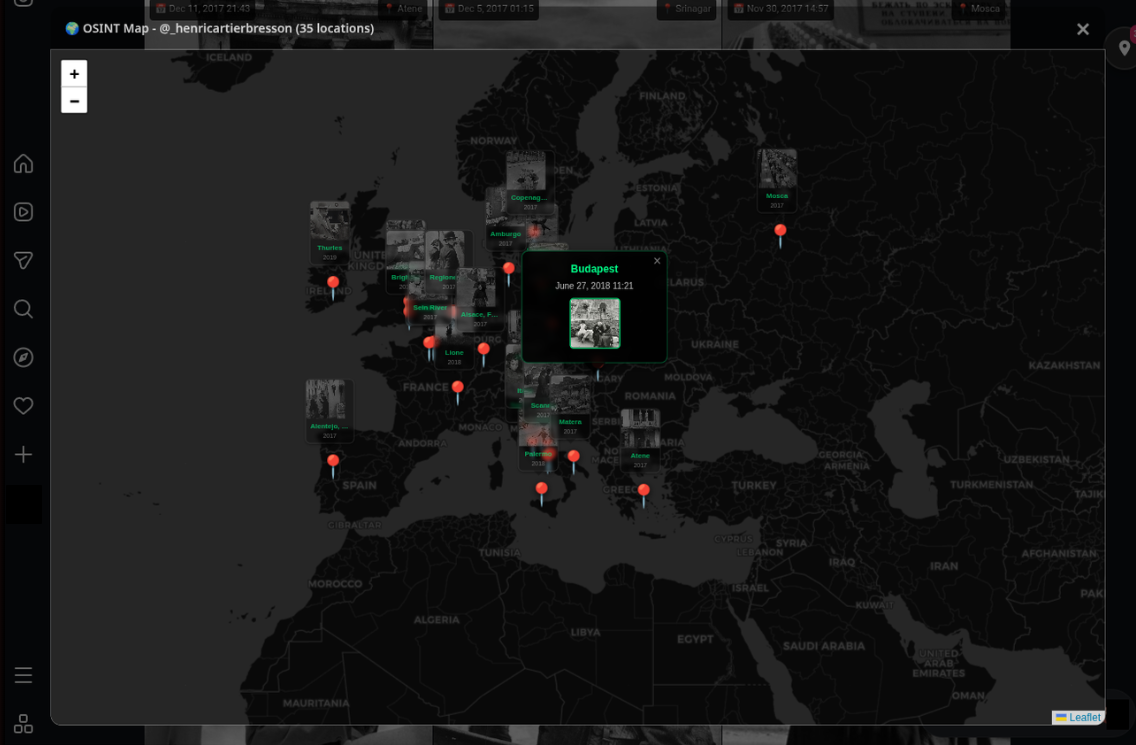This screenshot has width=1136, height=745.
Task: Open the hamburger menu icon
Action: pos(23,675)
